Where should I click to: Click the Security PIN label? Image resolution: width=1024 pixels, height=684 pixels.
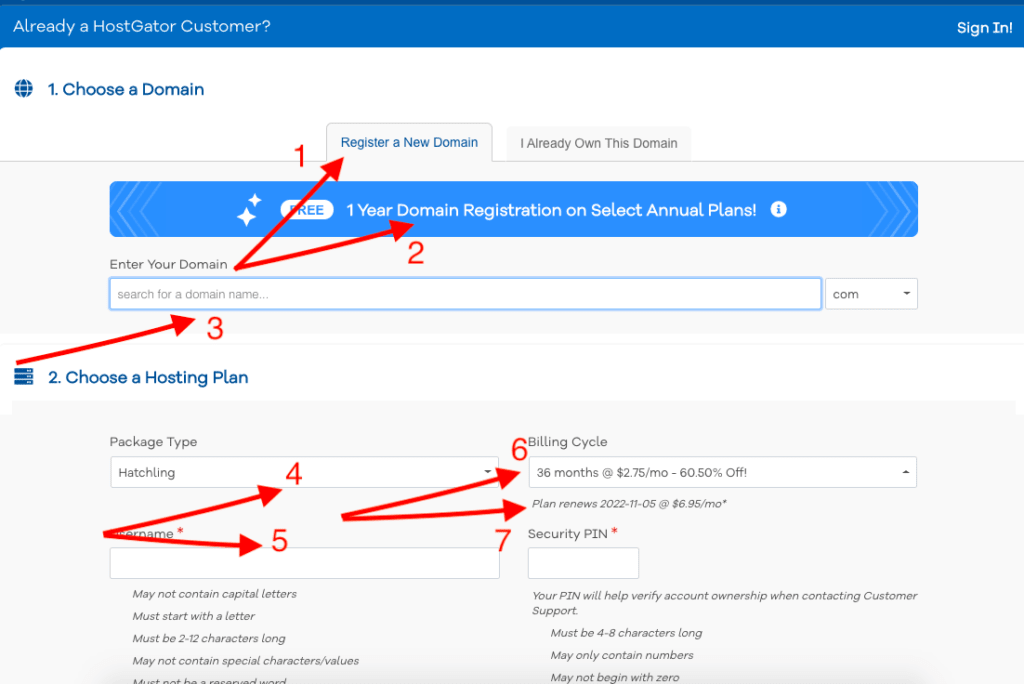click(x=568, y=534)
